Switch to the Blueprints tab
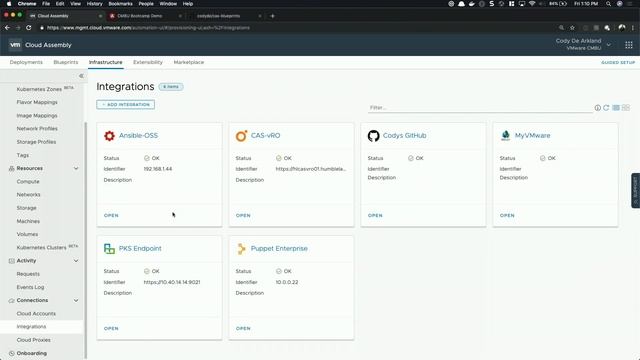The height and width of the screenshot is (360, 640). click(66, 62)
